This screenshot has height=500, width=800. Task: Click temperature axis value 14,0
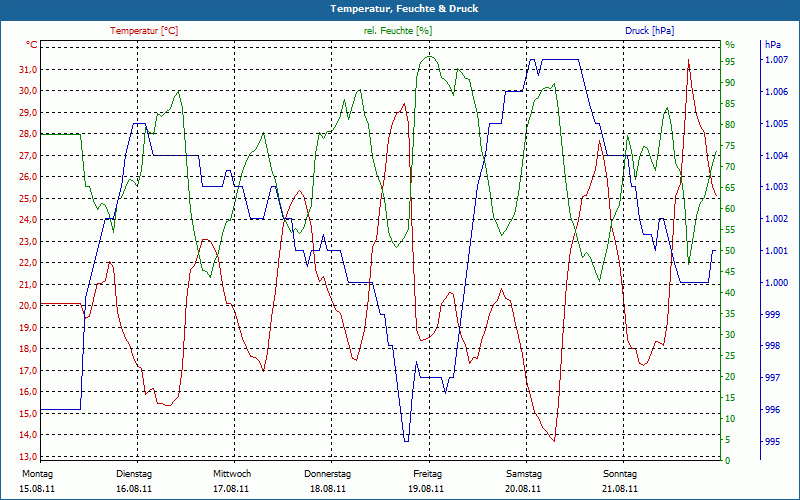click(28, 435)
